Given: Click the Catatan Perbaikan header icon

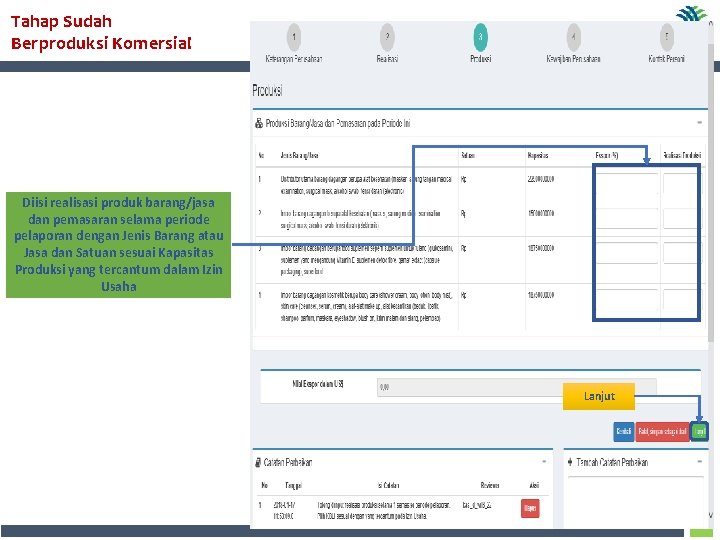Looking at the screenshot, I should [258, 462].
